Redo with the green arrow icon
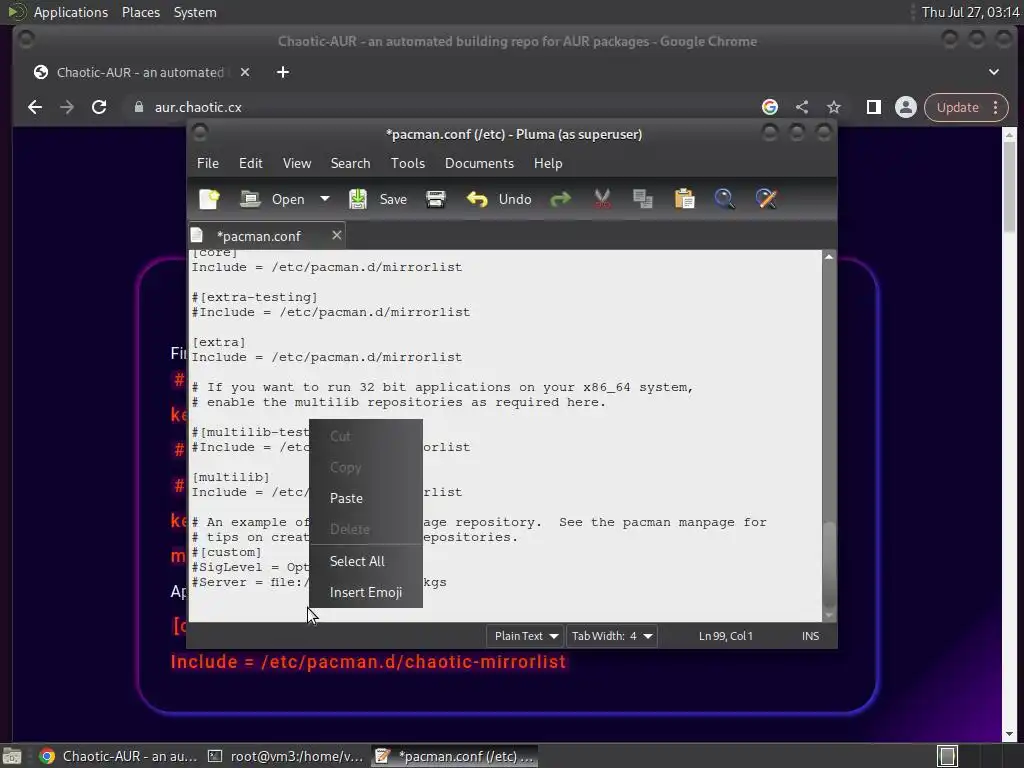 (560, 199)
